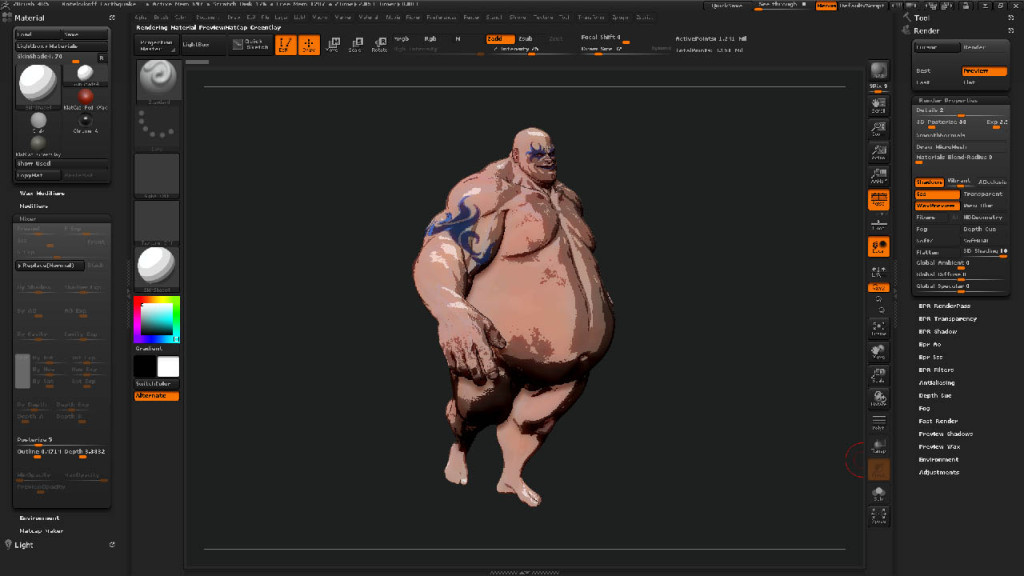Expand the Adjustments section
Viewport: 1024px width, 576px height.
coord(938,472)
